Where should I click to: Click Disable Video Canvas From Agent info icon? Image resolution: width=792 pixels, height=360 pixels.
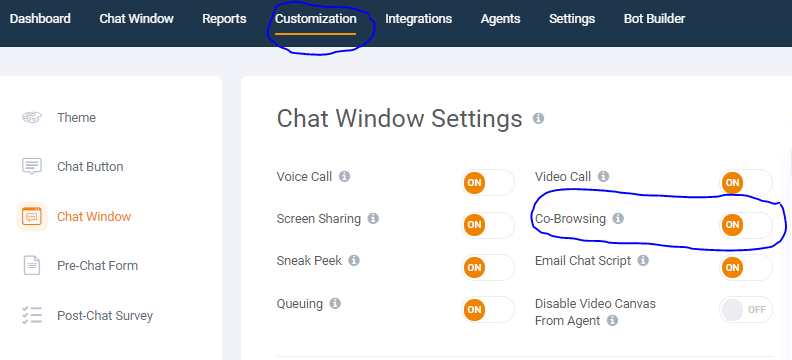tap(612, 321)
